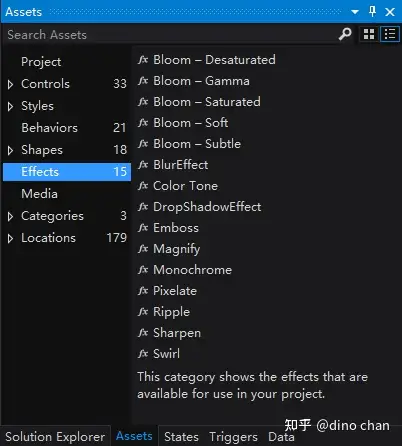The height and width of the screenshot is (446, 402).
Task: Expand the Shapes category
Action: [x=10, y=150]
